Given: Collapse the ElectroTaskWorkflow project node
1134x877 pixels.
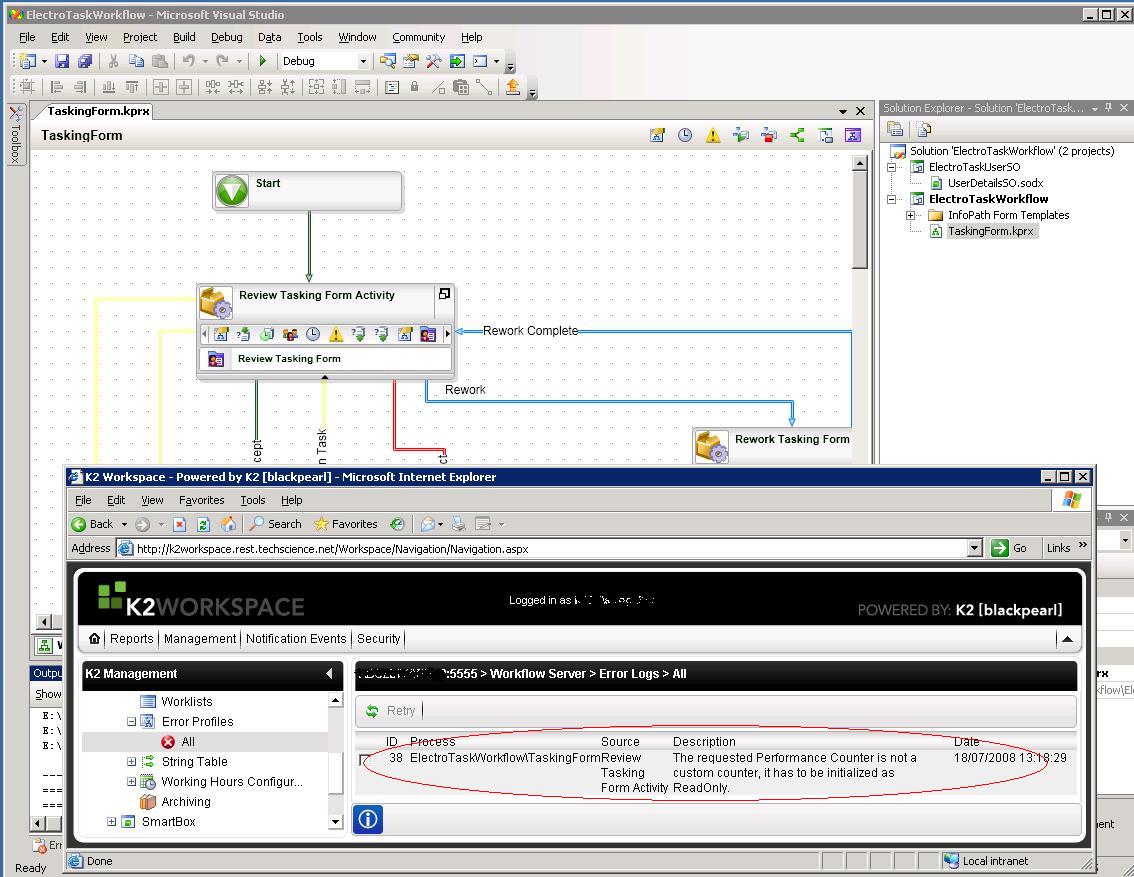Looking at the screenshot, I should coord(892,199).
